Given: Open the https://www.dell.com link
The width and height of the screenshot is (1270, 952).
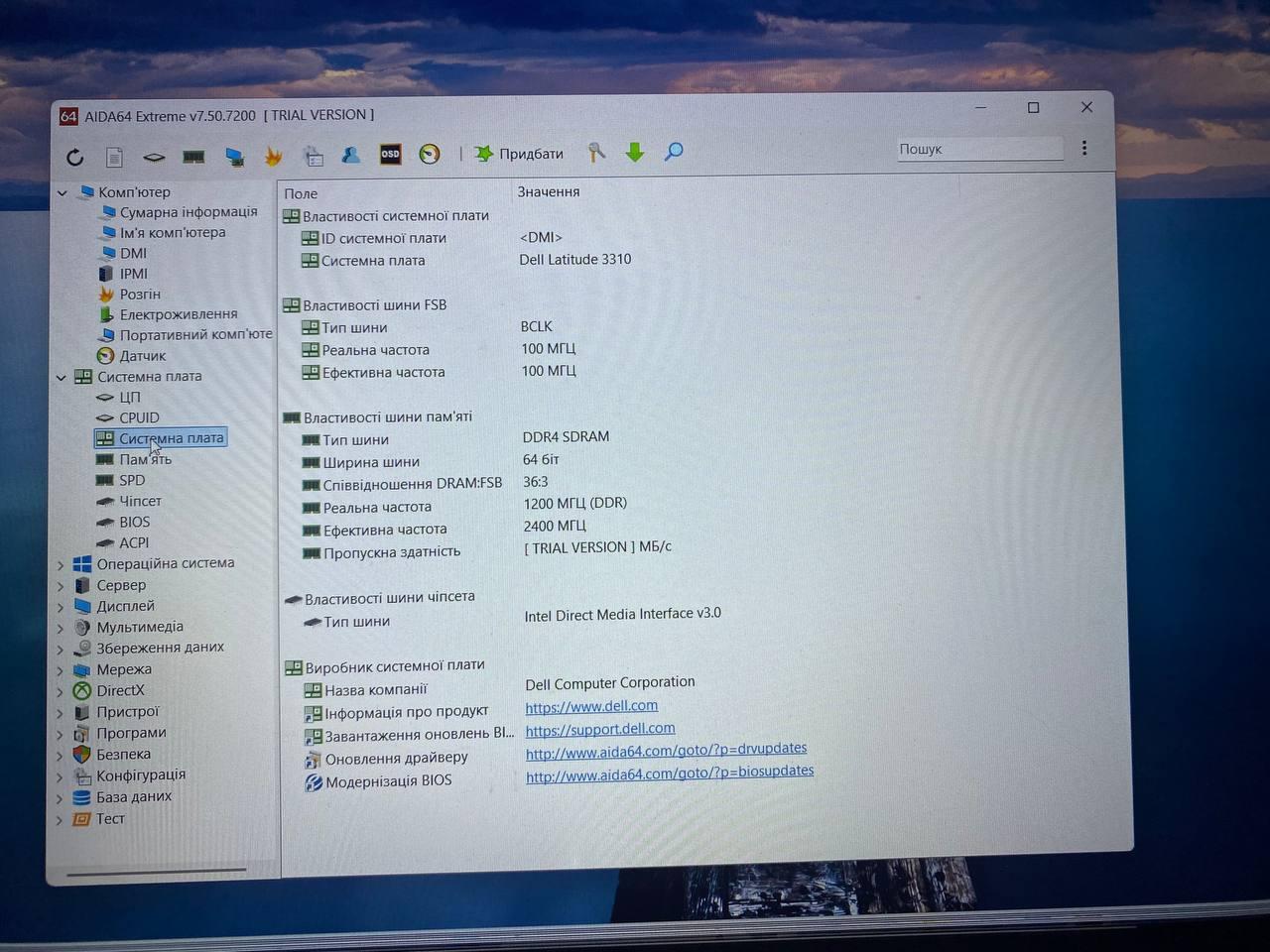Looking at the screenshot, I should click(x=591, y=706).
